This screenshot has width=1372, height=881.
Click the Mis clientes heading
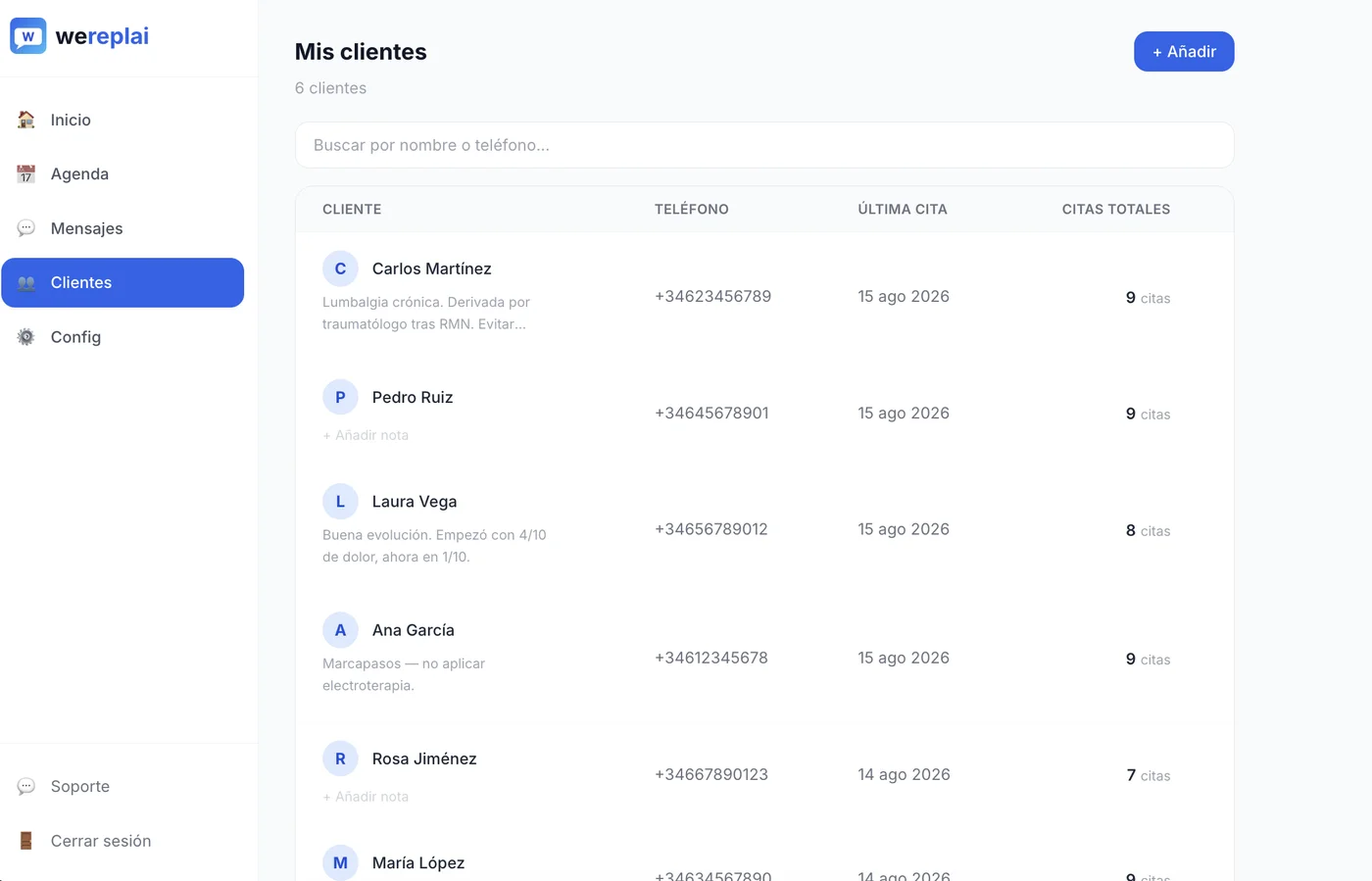point(361,52)
